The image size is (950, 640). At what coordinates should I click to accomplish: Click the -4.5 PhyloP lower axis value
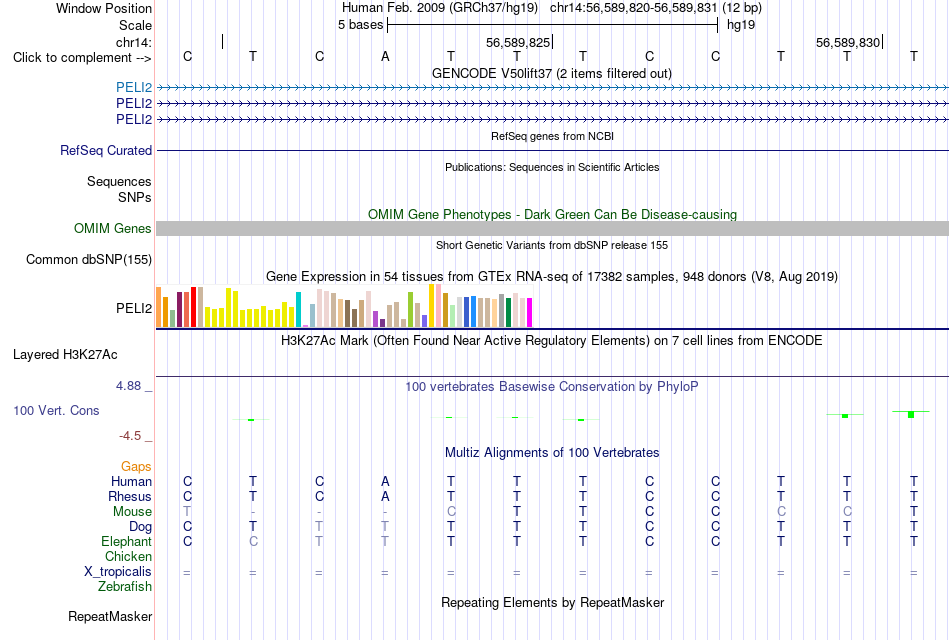[x=130, y=436]
